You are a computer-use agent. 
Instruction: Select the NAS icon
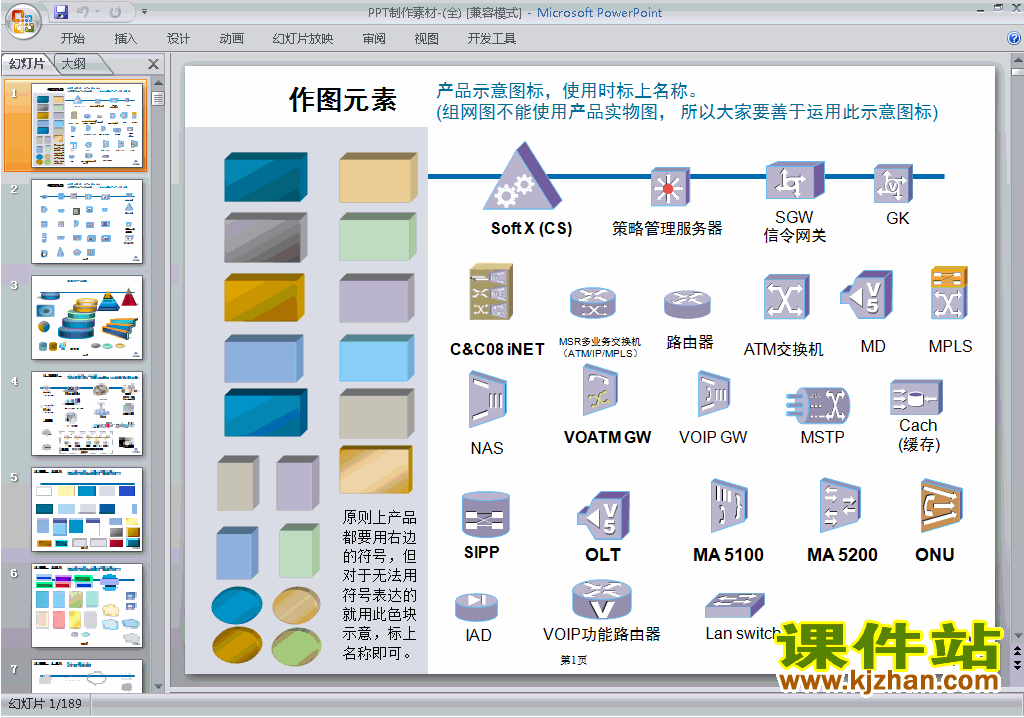coord(487,399)
